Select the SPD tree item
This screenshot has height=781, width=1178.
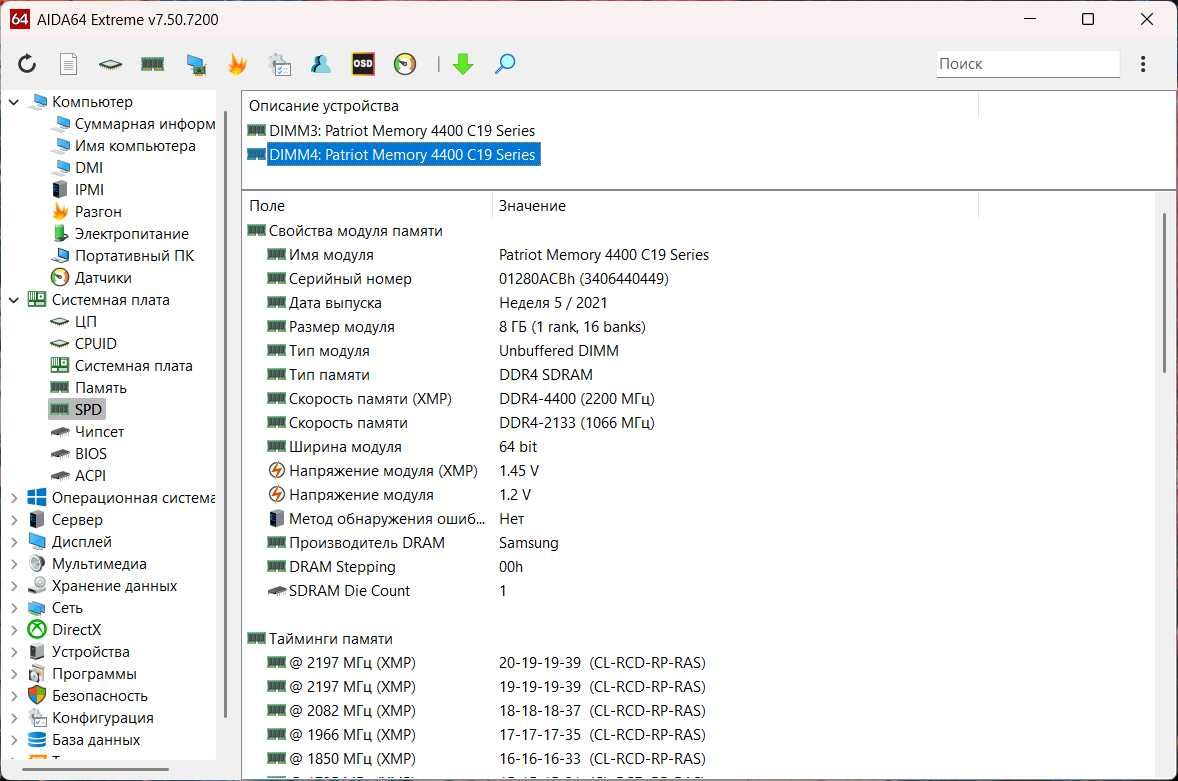[77, 409]
